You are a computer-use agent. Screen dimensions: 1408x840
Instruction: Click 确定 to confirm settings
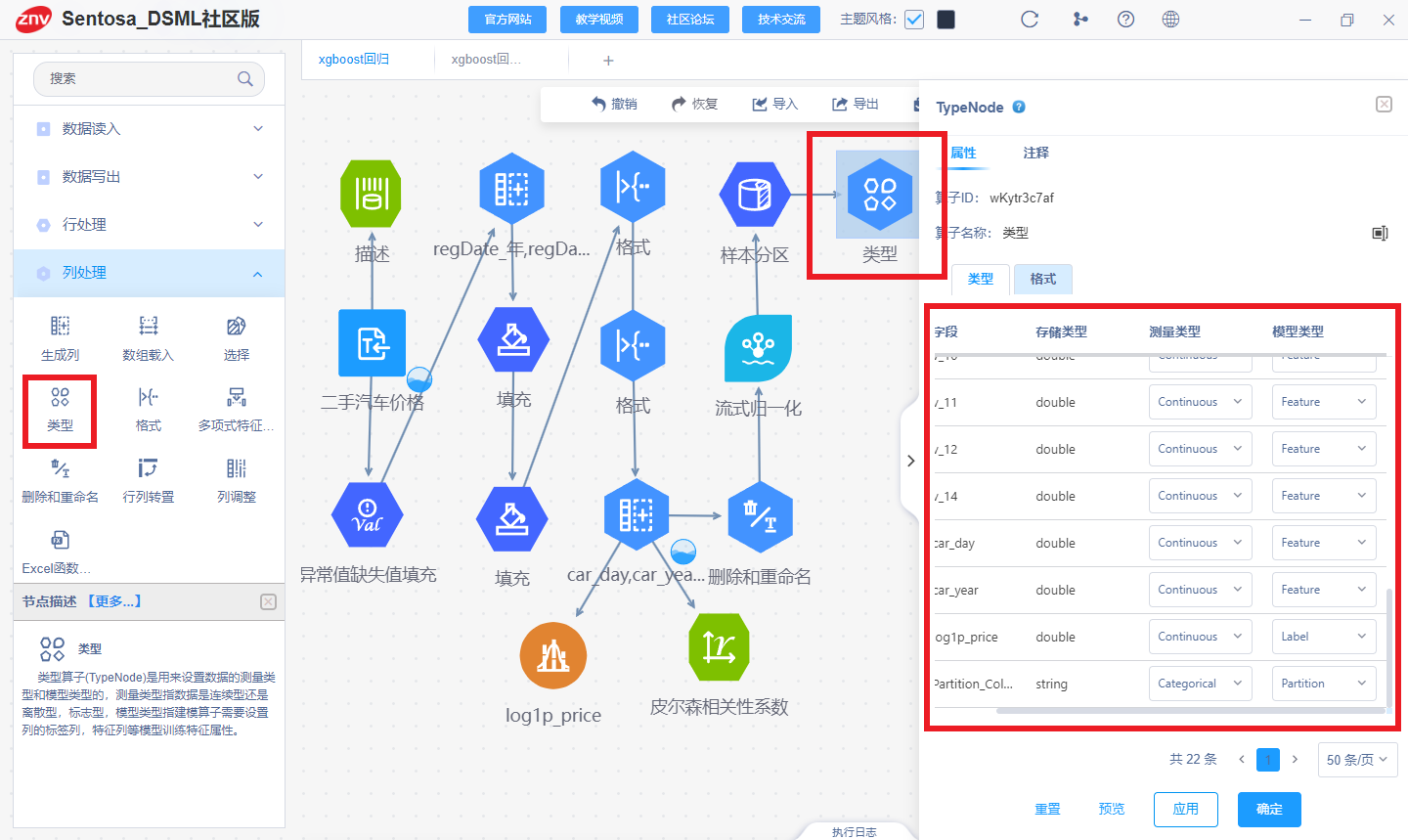(1269, 809)
